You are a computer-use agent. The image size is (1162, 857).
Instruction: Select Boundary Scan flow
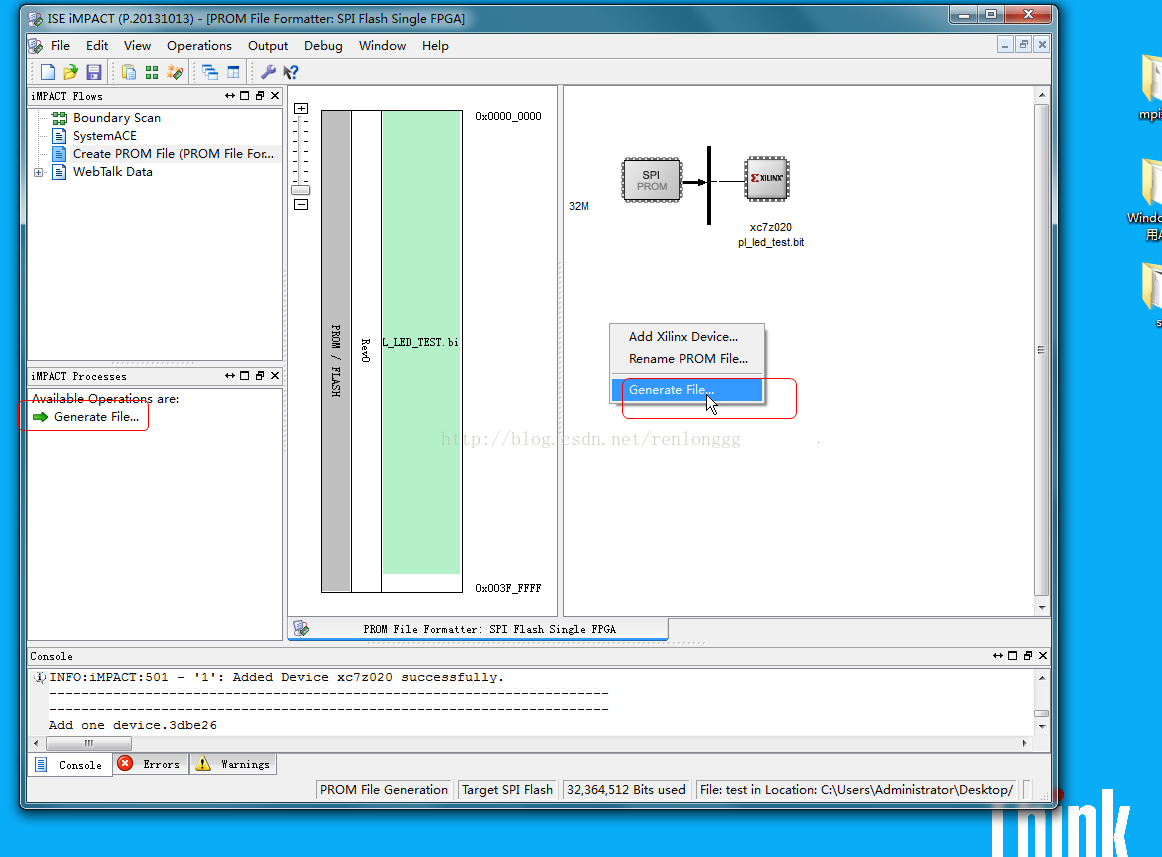(116, 118)
